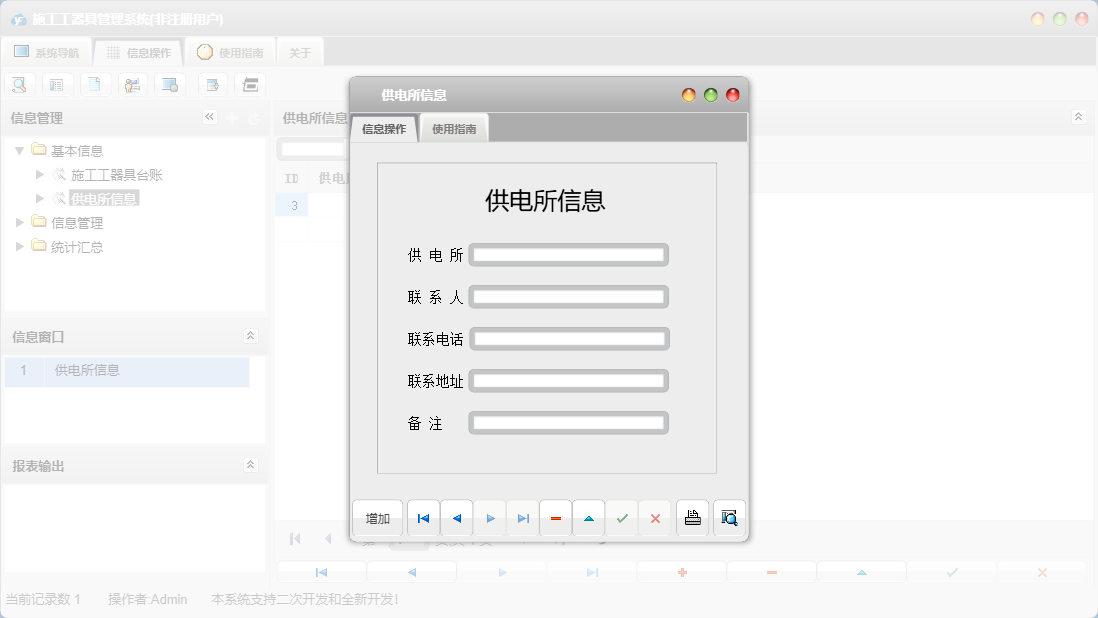Image resolution: width=1098 pixels, height=618 pixels.
Task: Open the add-window toolbar icon
Action: pyautogui.click(x=212, y=84)
